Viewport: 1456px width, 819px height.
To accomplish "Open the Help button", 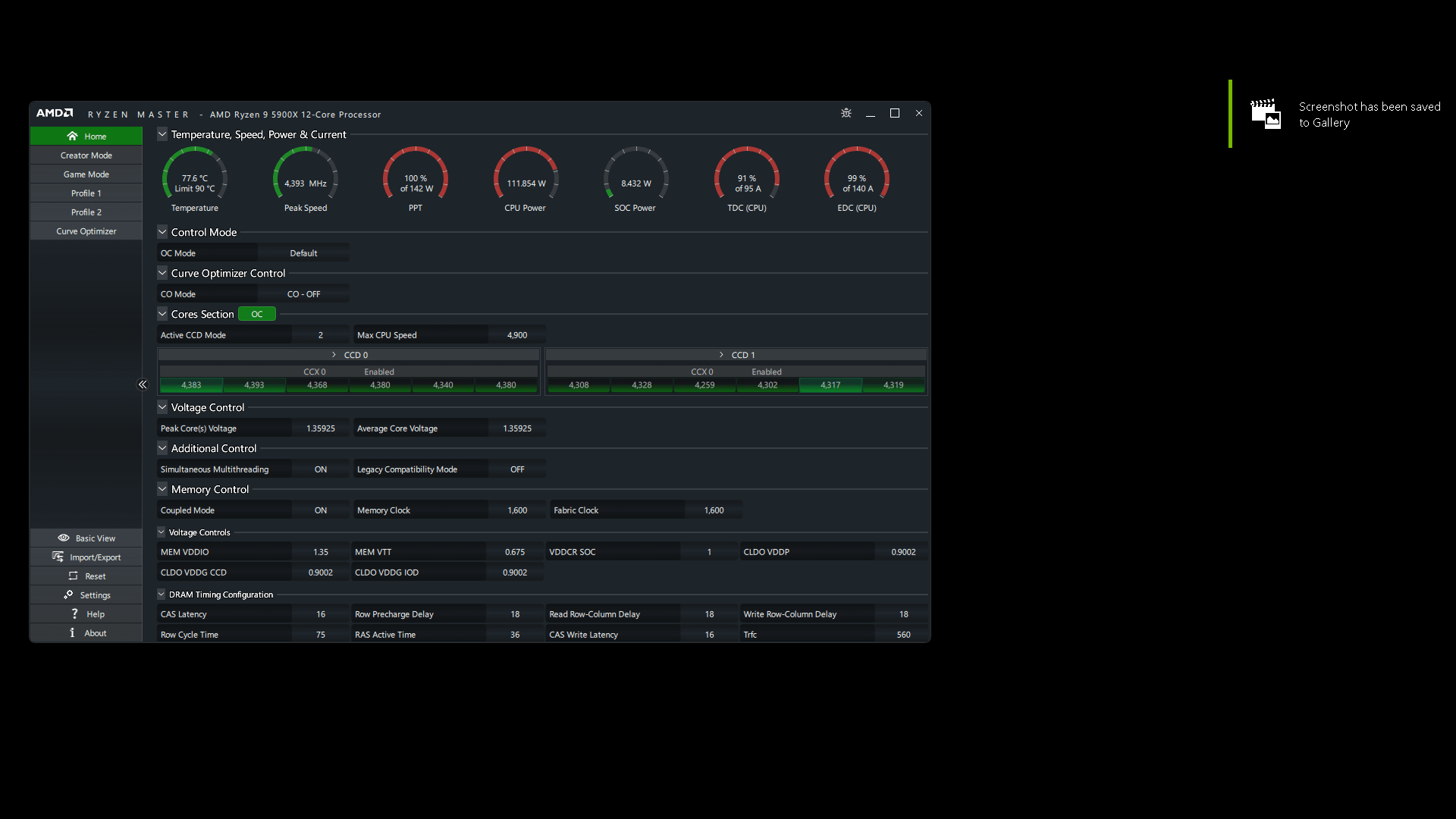I will tap(86, 613).
